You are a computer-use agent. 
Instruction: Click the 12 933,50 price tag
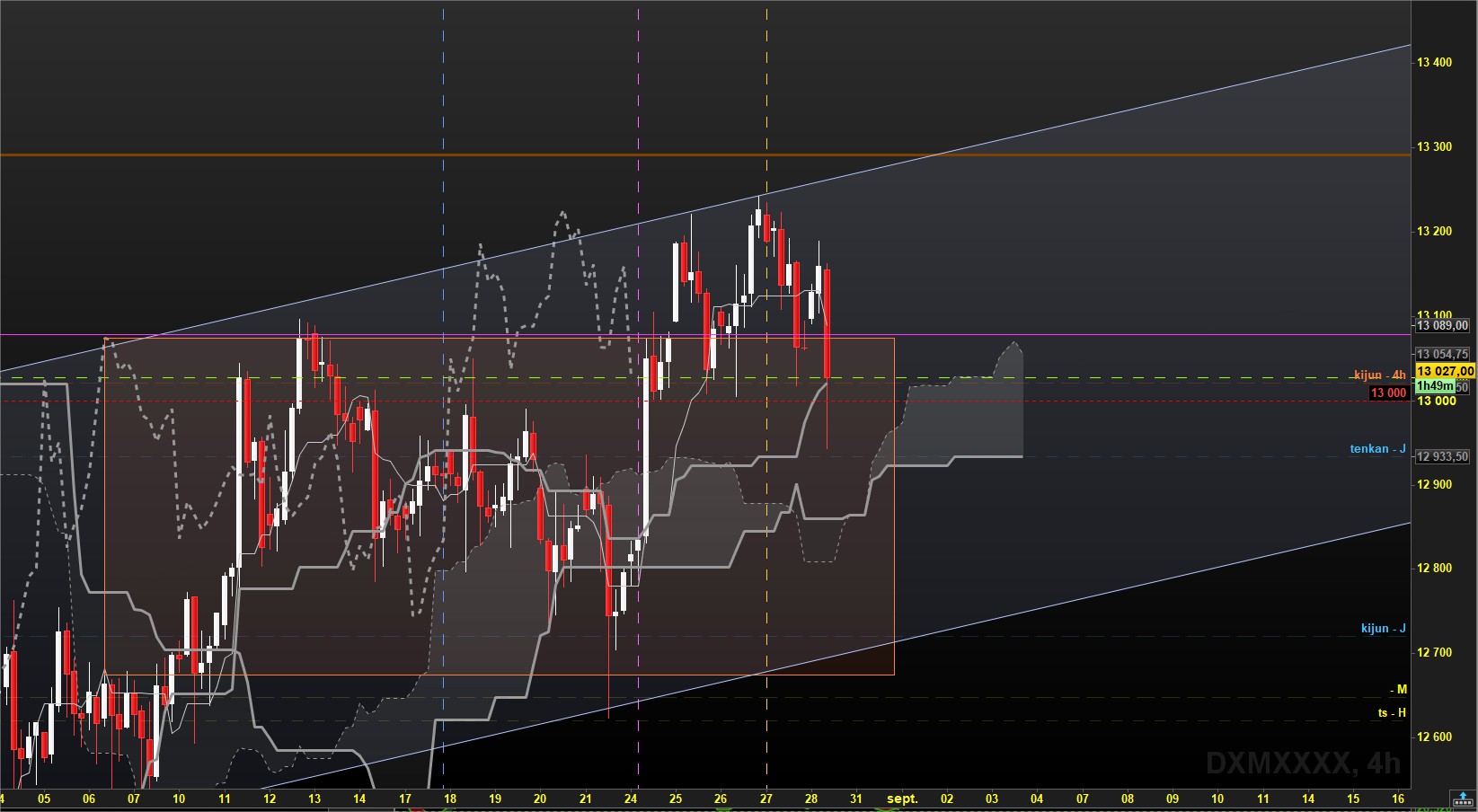(x=1442, y=456)
